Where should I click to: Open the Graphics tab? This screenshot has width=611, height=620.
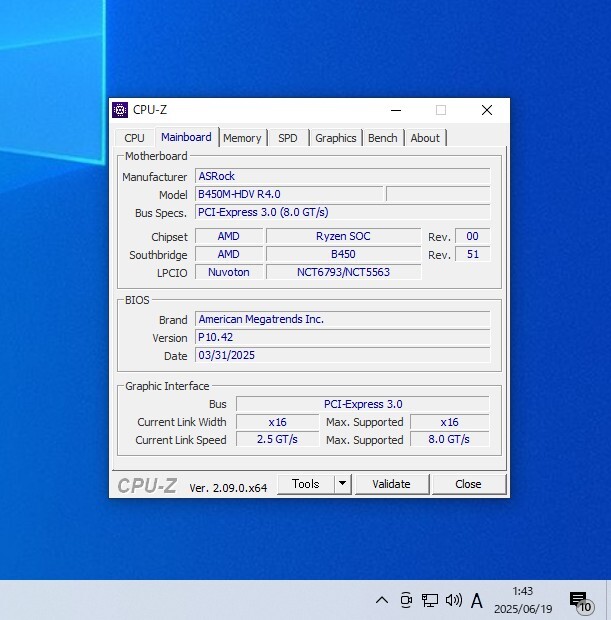336,138
